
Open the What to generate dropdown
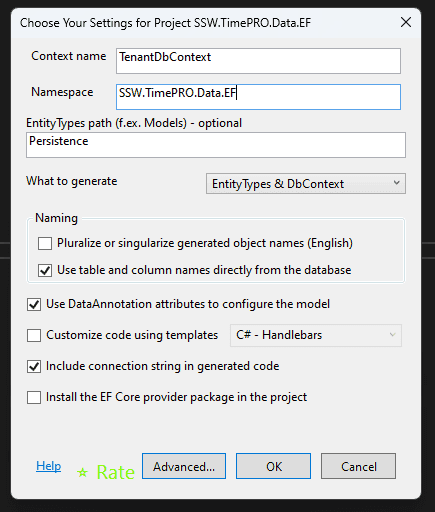tap(306, 183)
